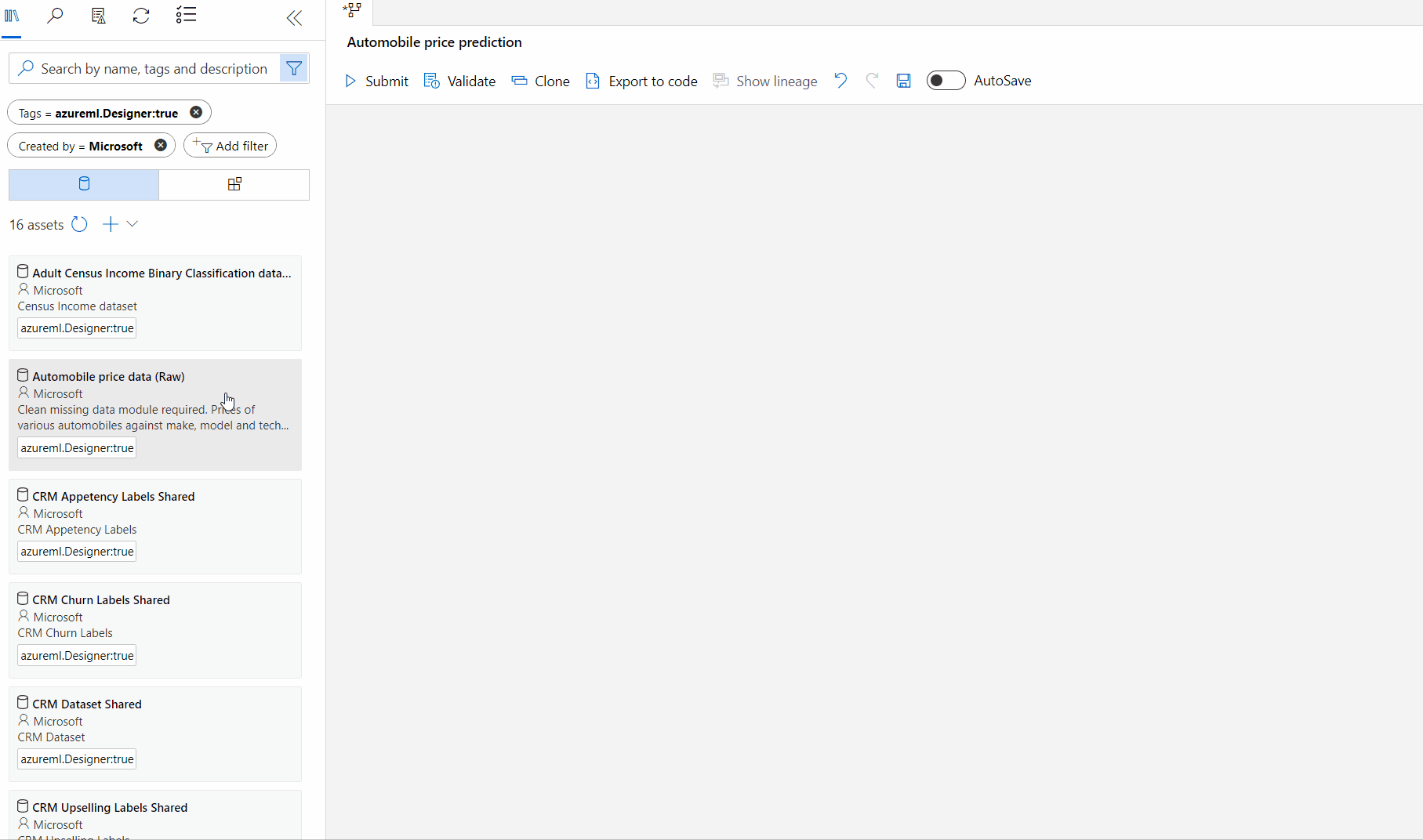Submit the pipeline
The height and width of the screenshot is (840, 1423).
point(376,81)
